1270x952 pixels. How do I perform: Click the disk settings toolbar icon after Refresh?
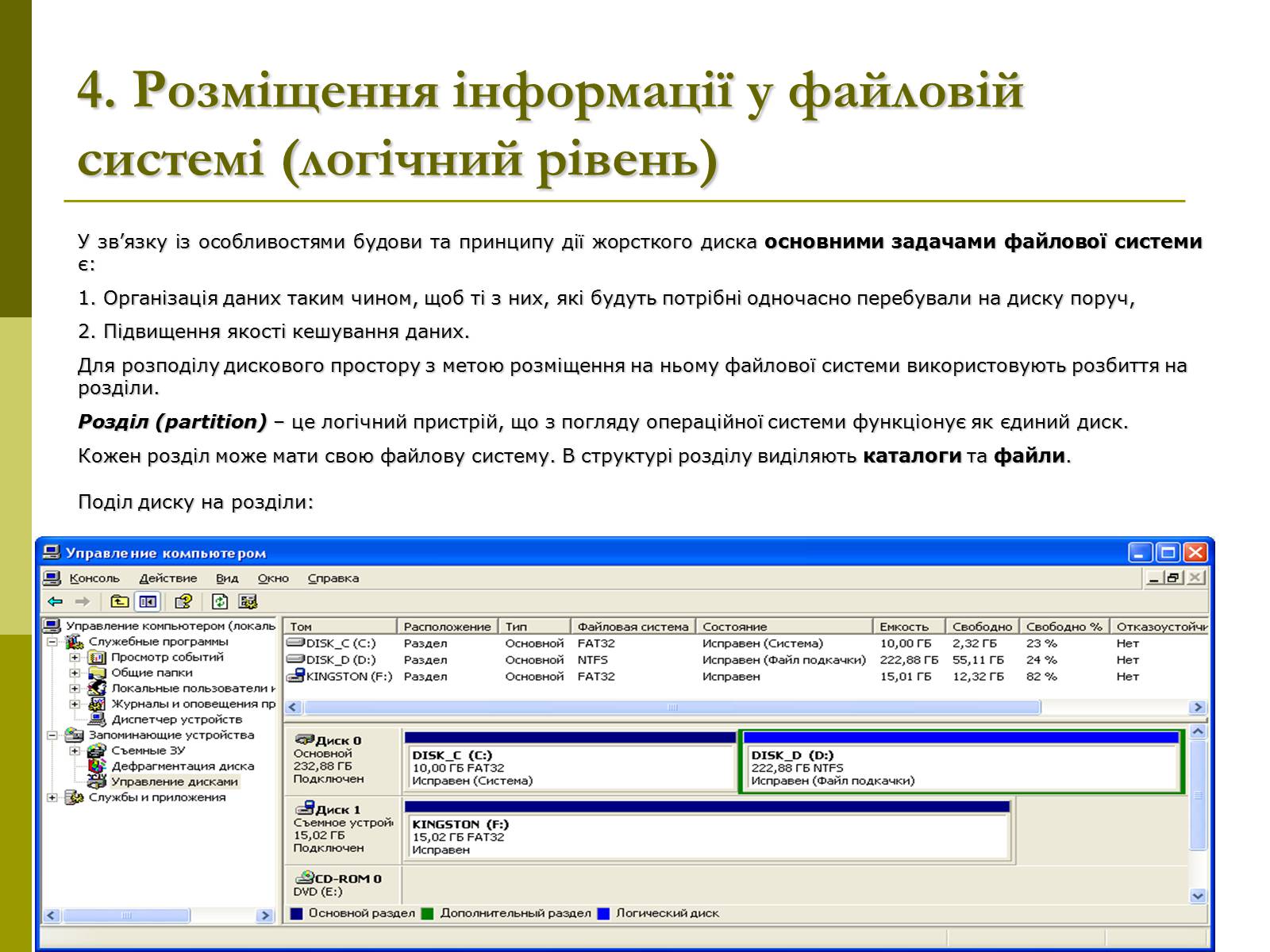[248, 601]
